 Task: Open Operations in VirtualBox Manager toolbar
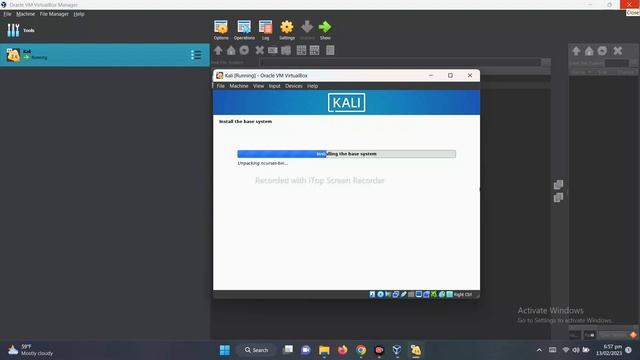(x=244, y=30)
